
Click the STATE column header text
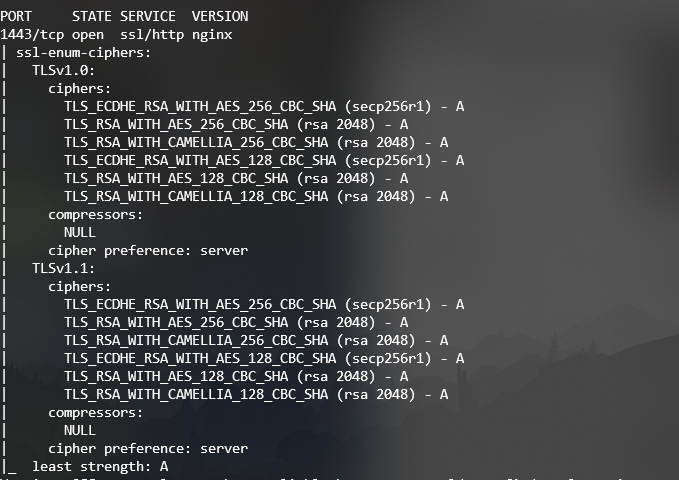coord(92,16)
